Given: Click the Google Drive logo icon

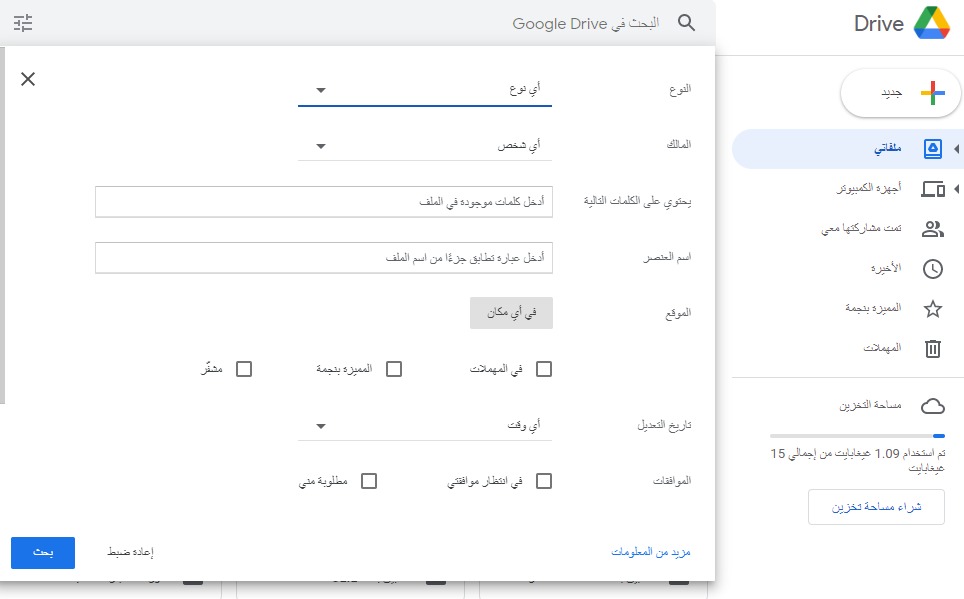Looking at the screenshot, I should point(932,24).
